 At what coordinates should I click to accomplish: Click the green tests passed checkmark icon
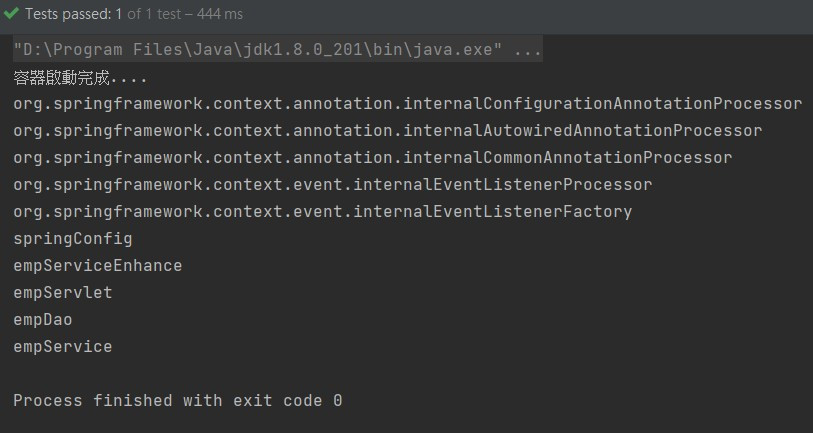pyautogui.click(x=11, y=13)
